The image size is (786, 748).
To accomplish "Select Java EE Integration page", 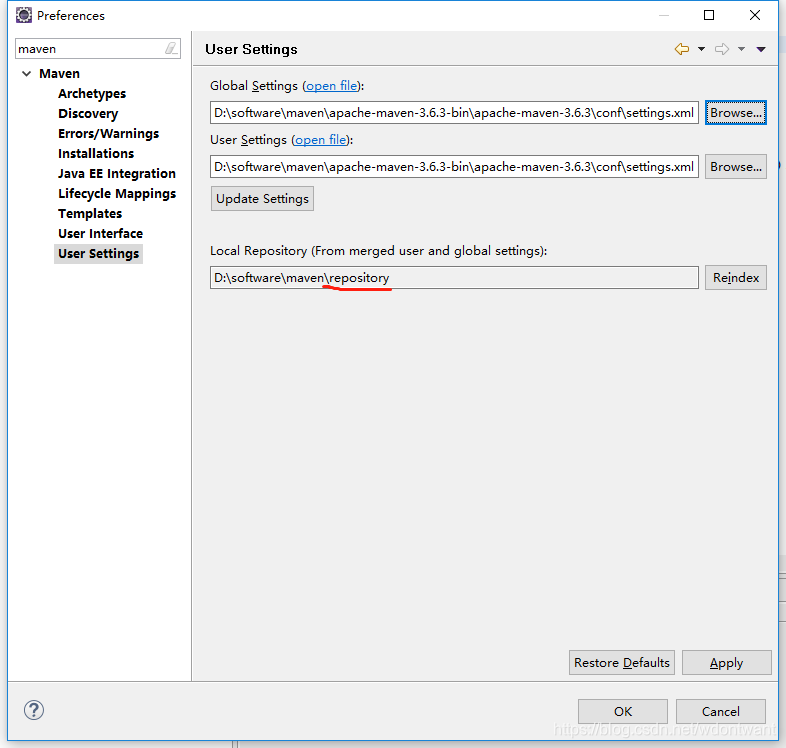I will click(x=117, y=173).
